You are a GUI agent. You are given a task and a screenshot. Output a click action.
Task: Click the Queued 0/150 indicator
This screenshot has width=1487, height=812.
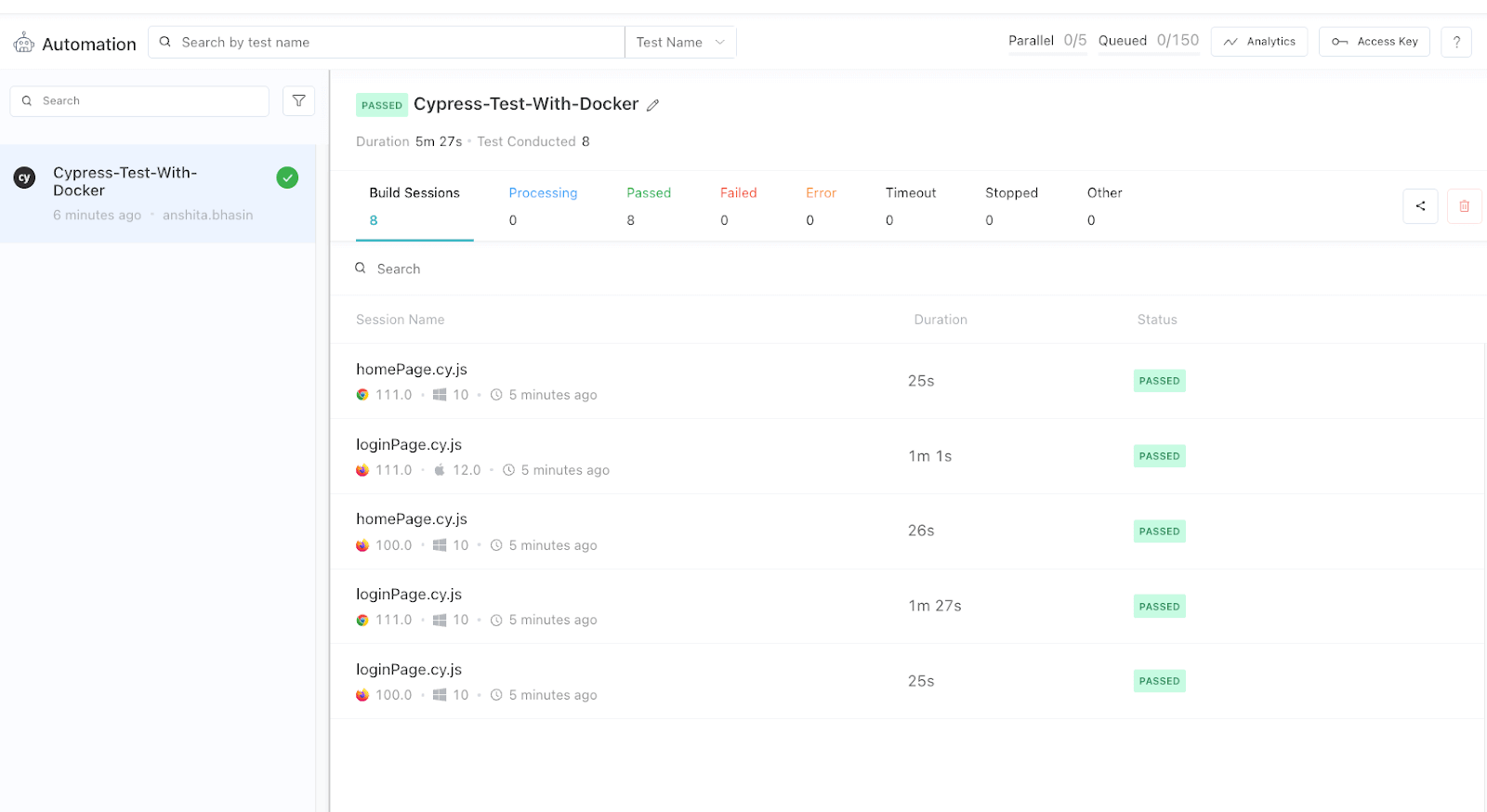pyautogui.click(x=1149, y=41)
